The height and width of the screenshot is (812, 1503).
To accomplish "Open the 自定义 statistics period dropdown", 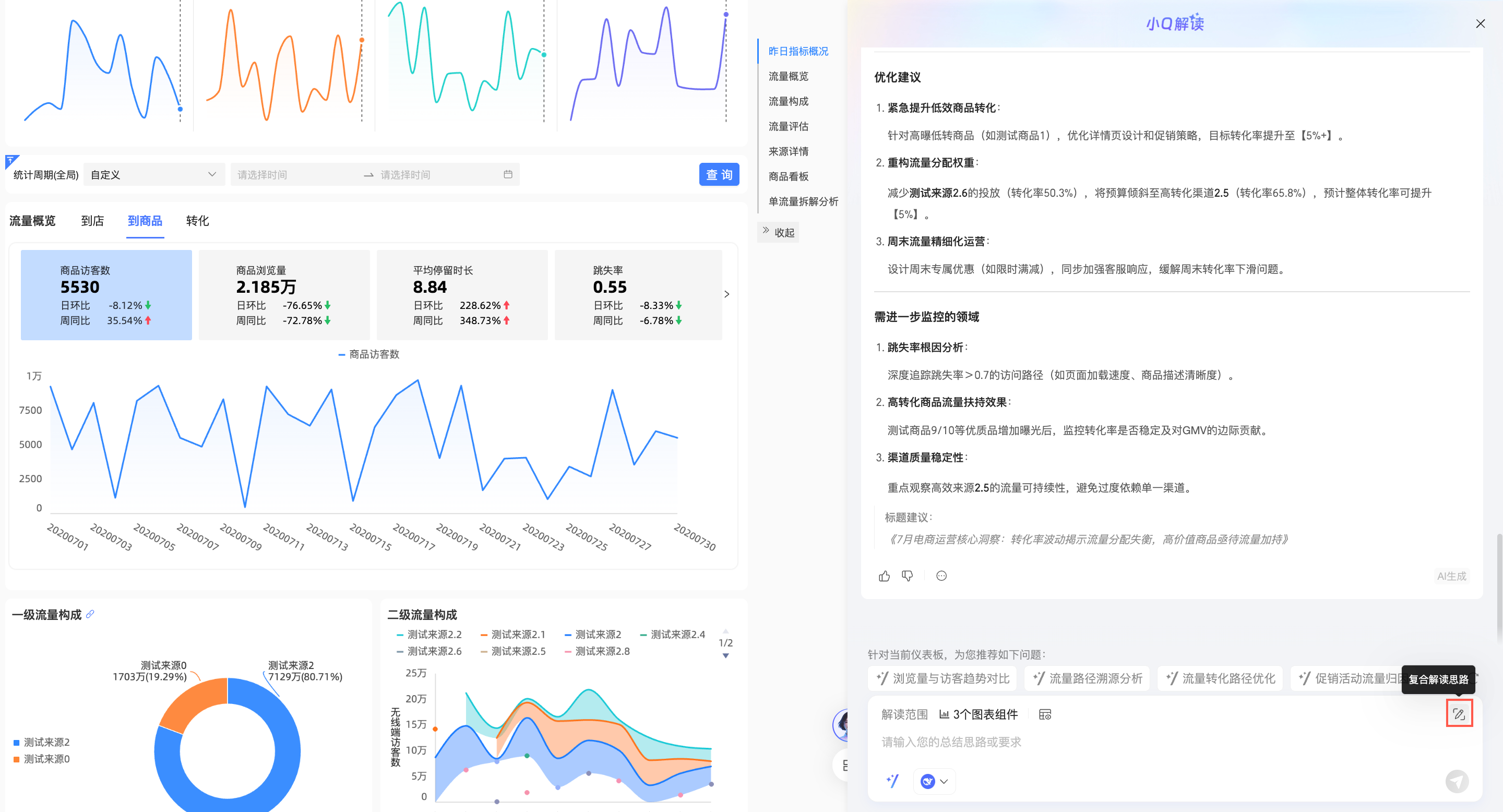I will pos(153,174).
